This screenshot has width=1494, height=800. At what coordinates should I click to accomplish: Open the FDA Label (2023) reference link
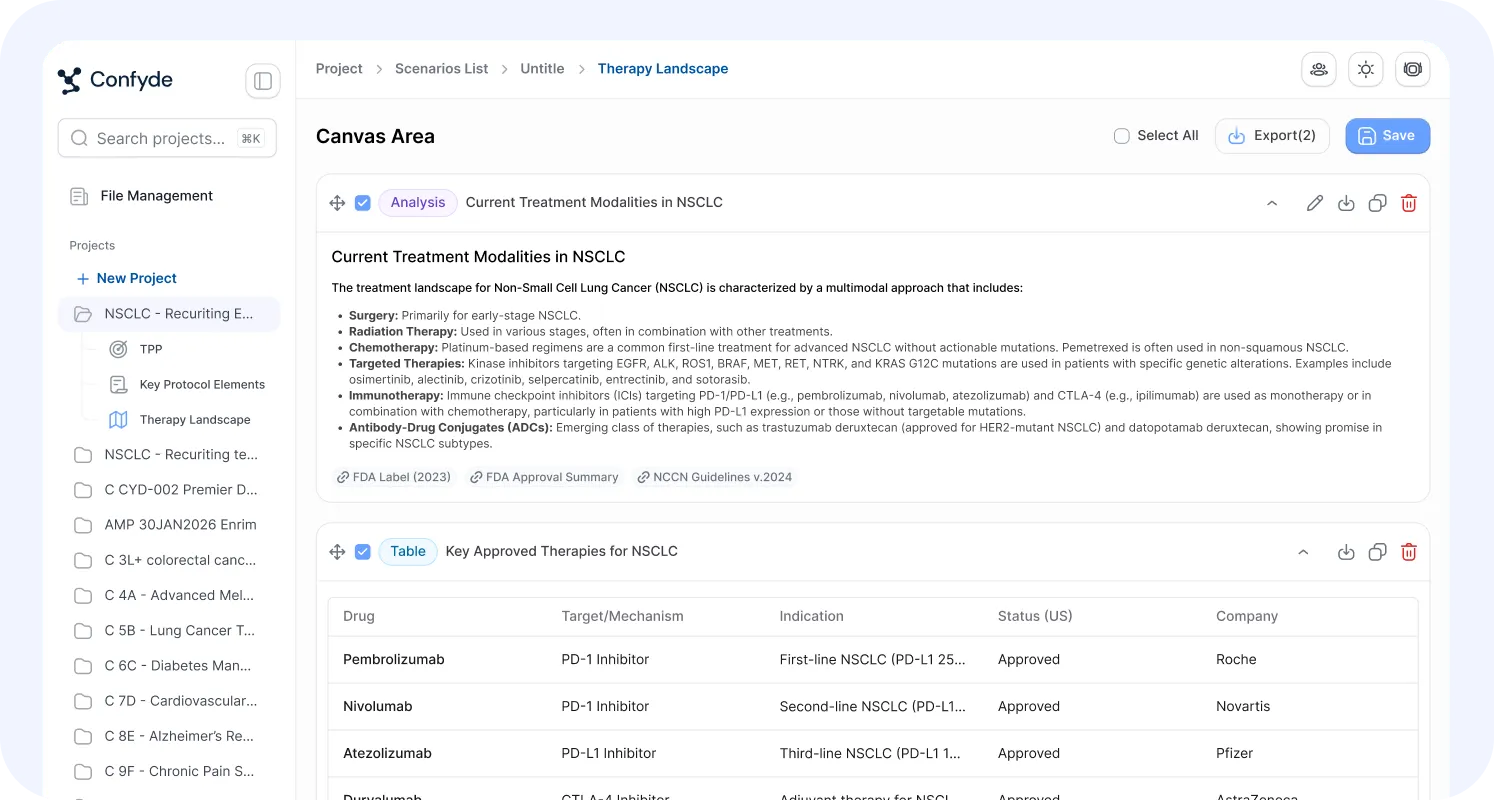pos(393,477)
